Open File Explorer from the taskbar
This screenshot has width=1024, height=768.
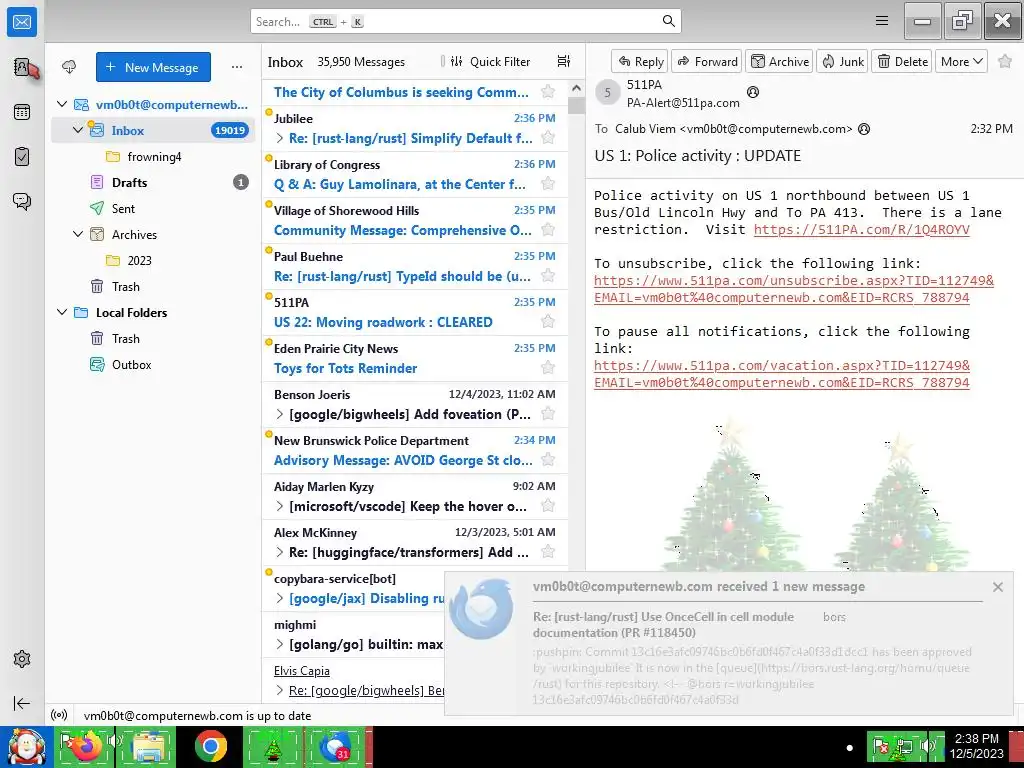tap(147, 746)
